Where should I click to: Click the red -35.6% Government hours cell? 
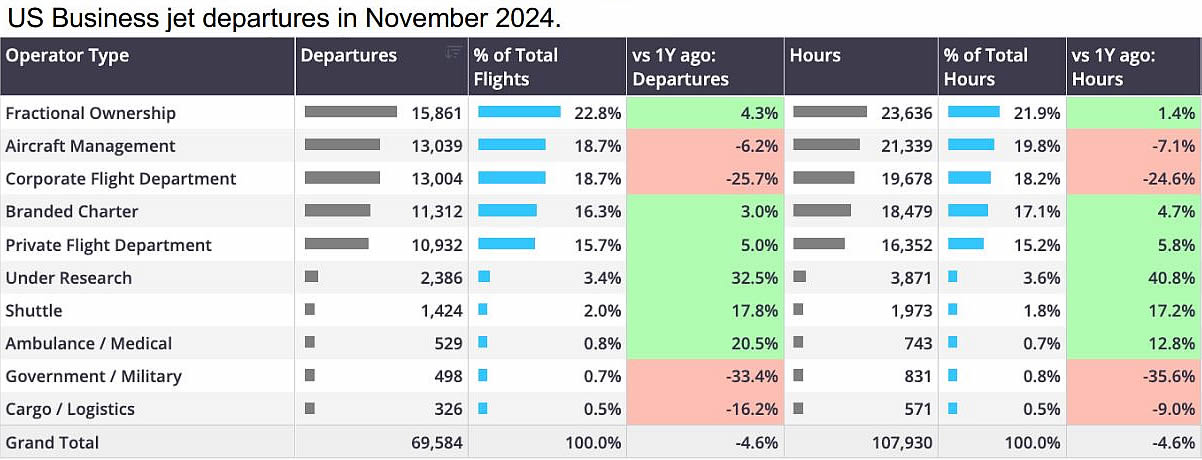point(1134,376)
